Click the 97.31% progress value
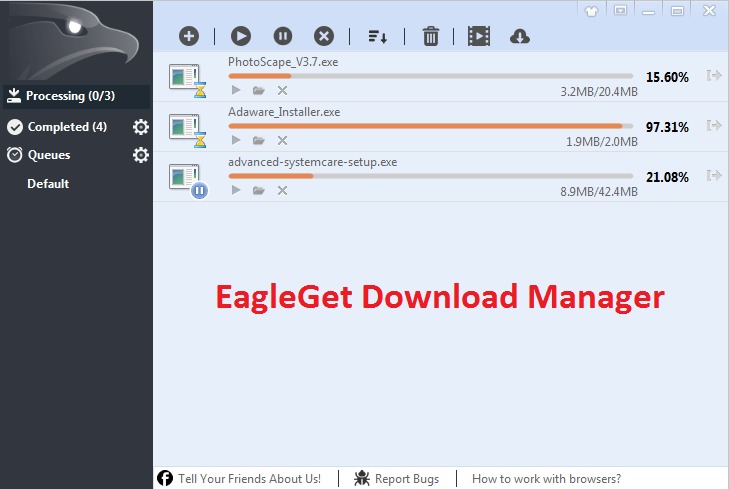Screen dimensions: 729x489 (667, 127)
